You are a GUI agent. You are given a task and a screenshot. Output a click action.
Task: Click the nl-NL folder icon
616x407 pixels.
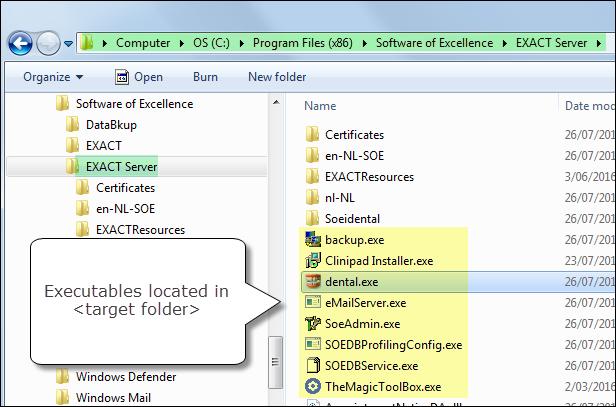point(312,197)
